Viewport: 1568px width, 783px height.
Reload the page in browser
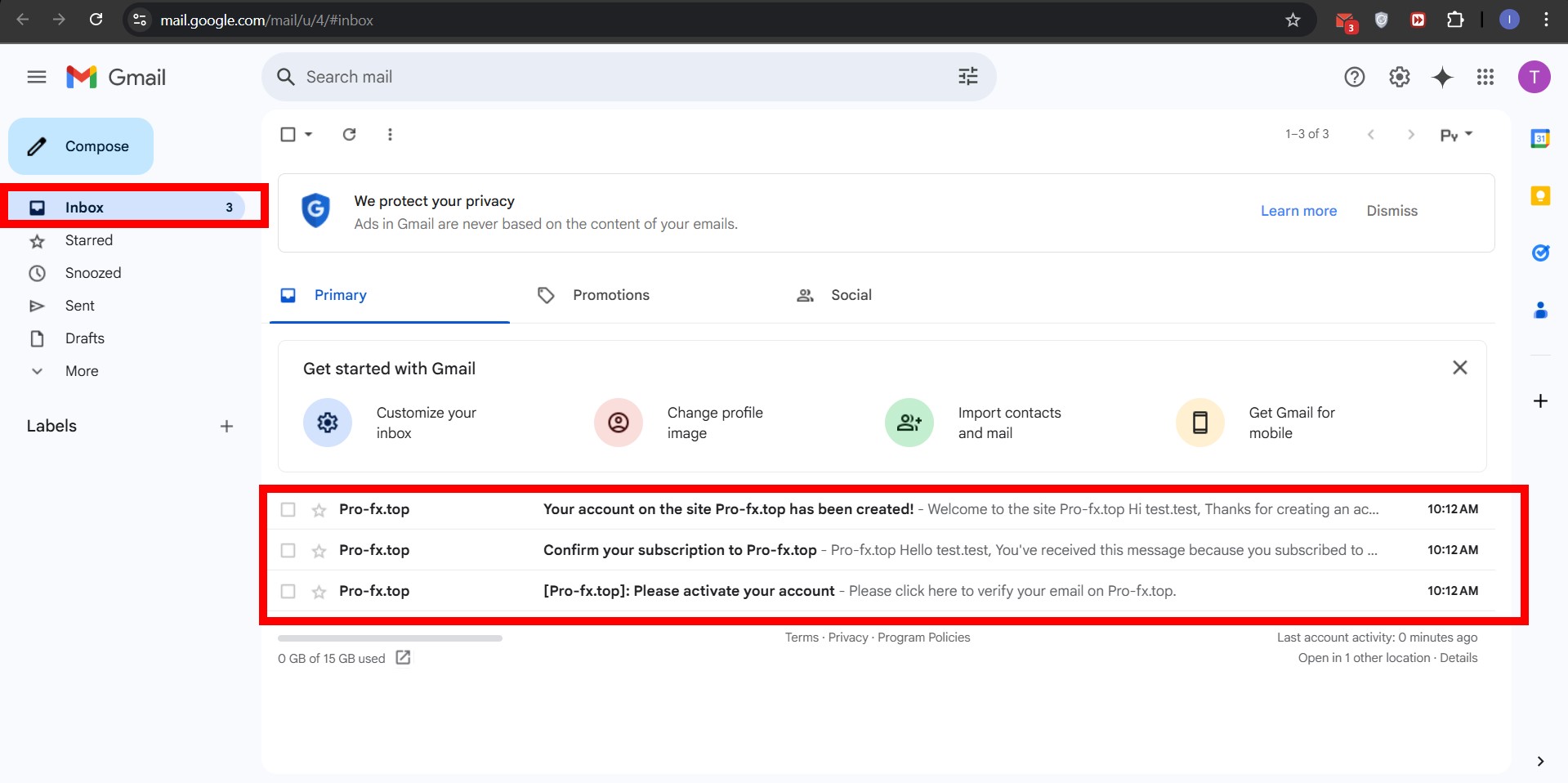pyautogui.click(x=96, y=20)
